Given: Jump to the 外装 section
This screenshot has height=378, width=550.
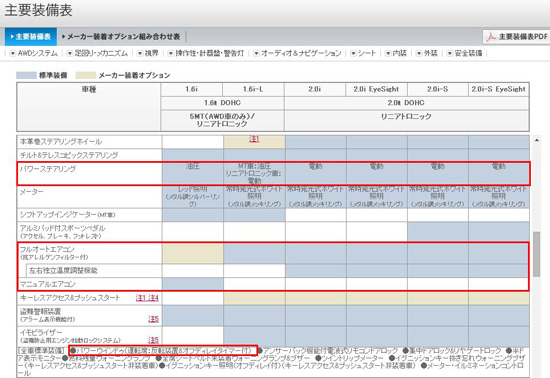Looking at the screenshot, I should point(427,53).
